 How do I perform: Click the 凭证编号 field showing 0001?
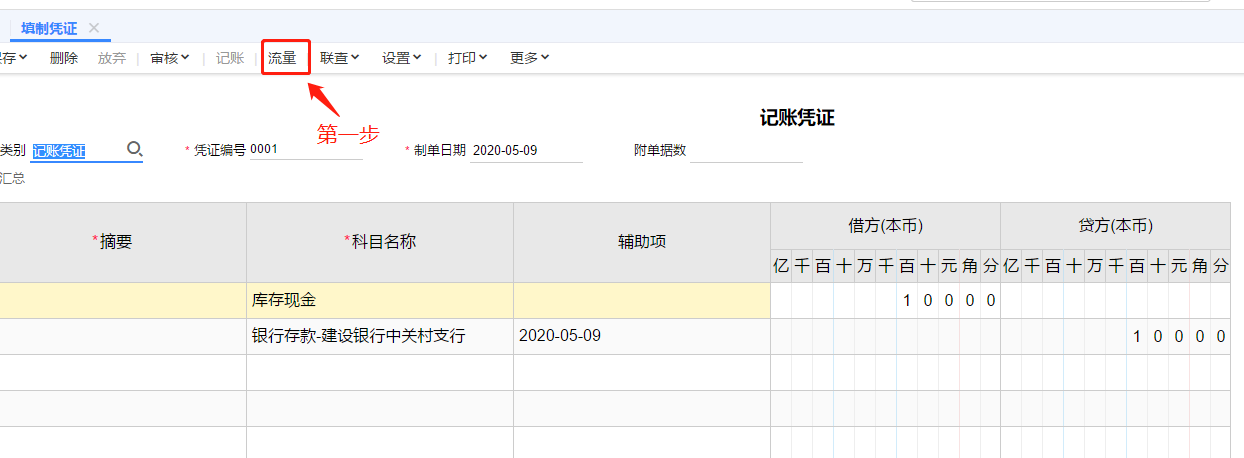pos(304,150)
